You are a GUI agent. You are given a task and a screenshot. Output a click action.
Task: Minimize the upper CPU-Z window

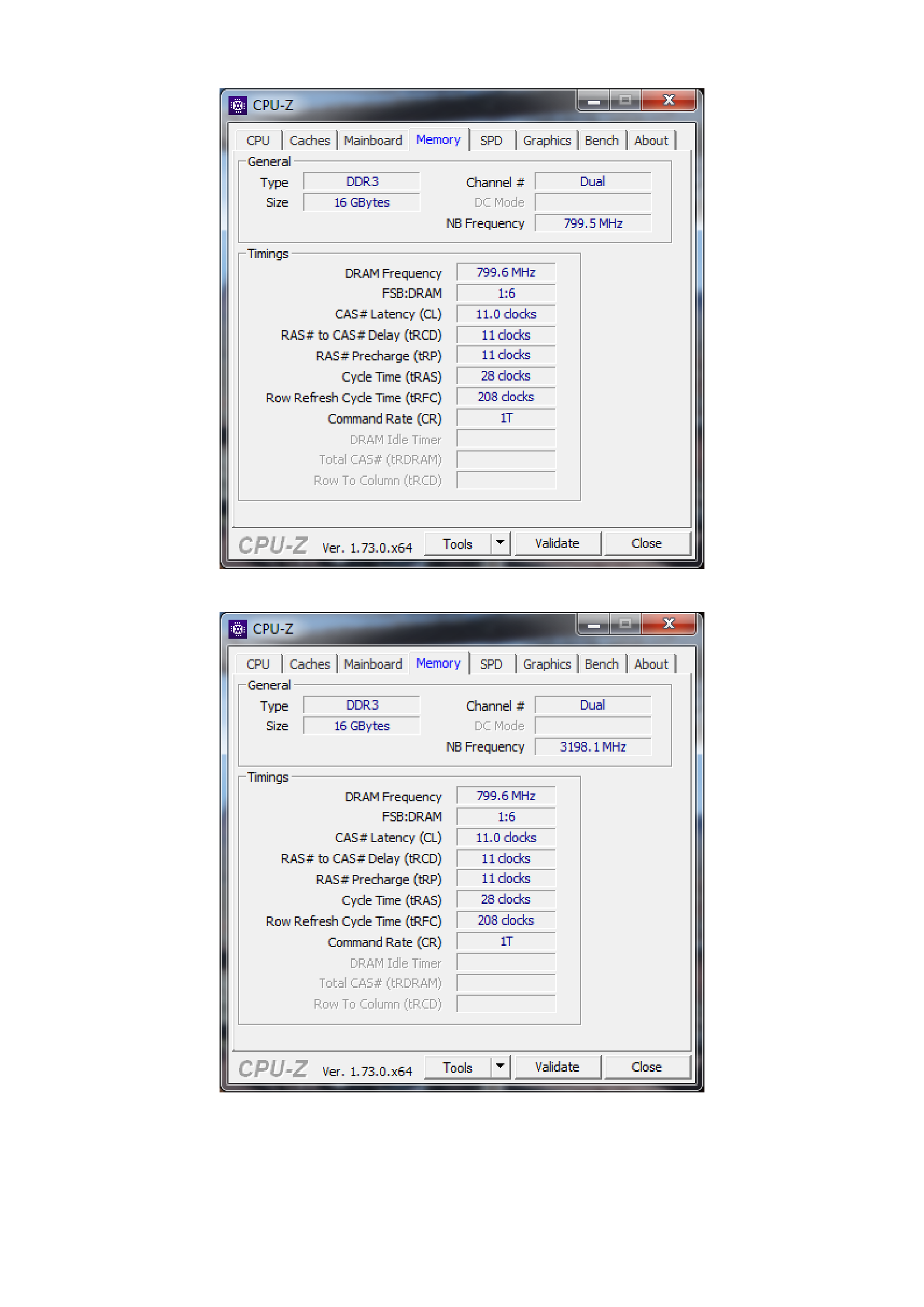594,101
